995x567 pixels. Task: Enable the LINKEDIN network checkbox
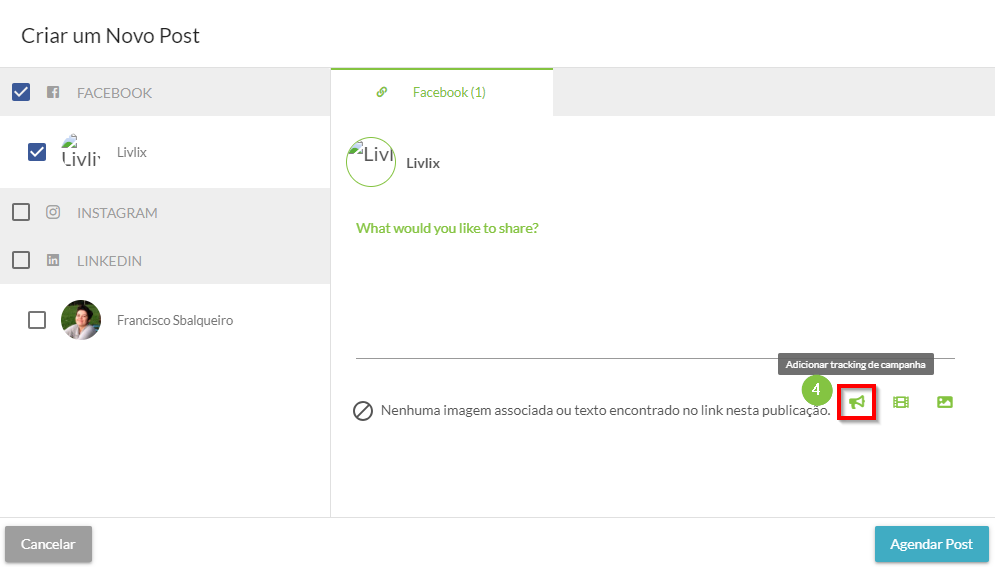[21, 260]
